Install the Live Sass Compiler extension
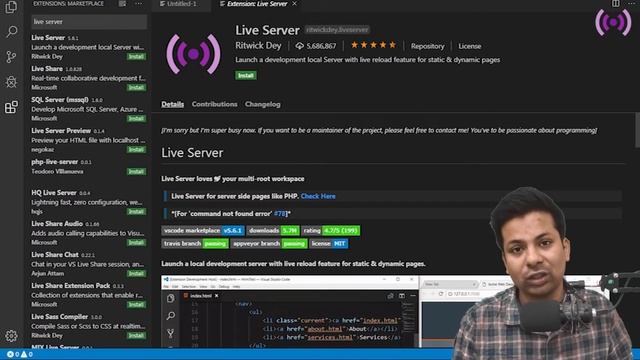This screenshot has height=360, width=640. (x=136, y=336)
